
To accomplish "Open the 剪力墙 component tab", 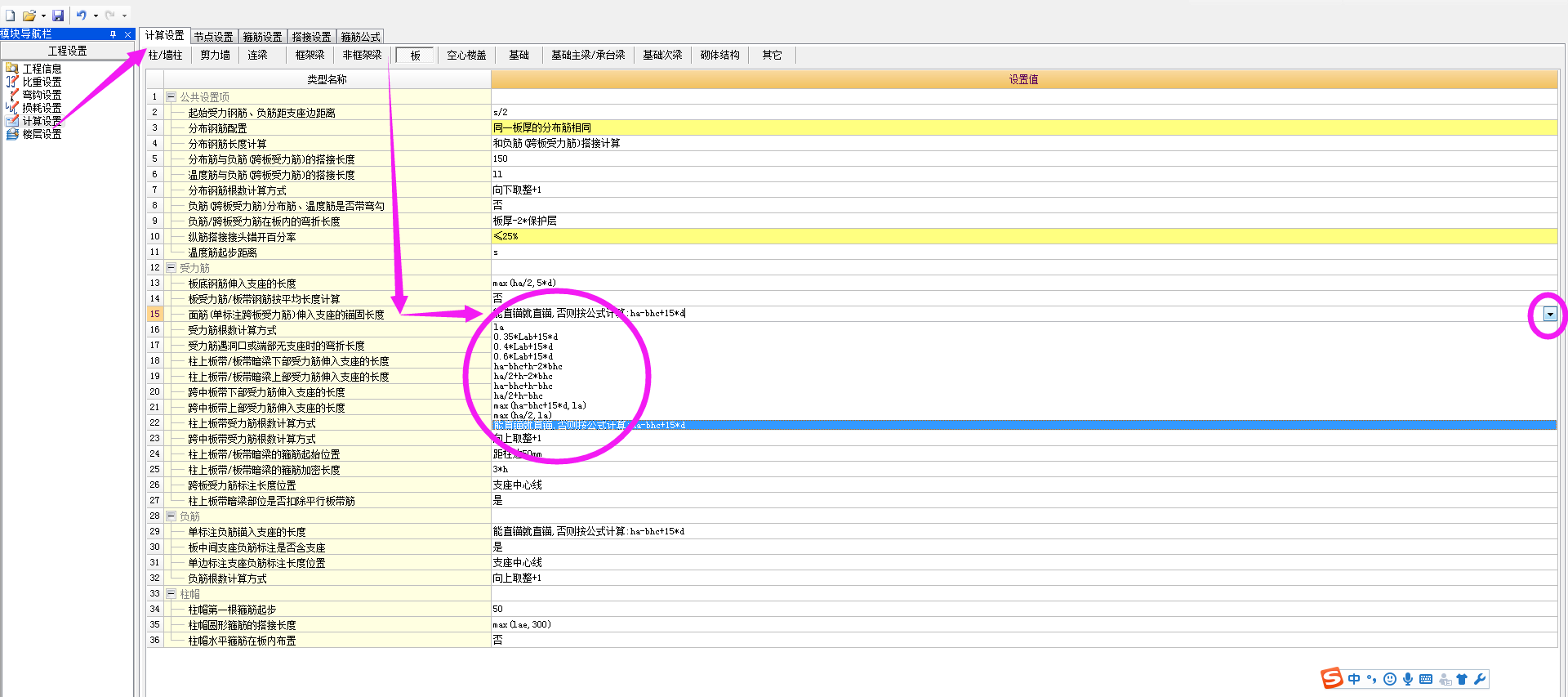I will coord(215,55).
